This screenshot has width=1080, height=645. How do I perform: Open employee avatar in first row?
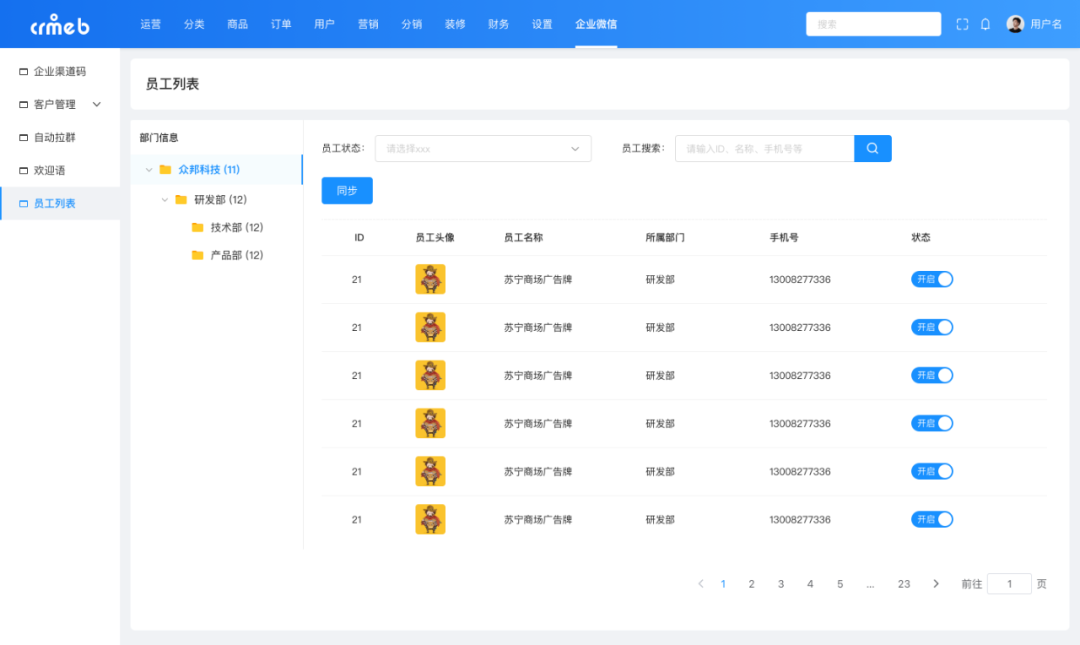pyautogui.click(x=430, y=279)
